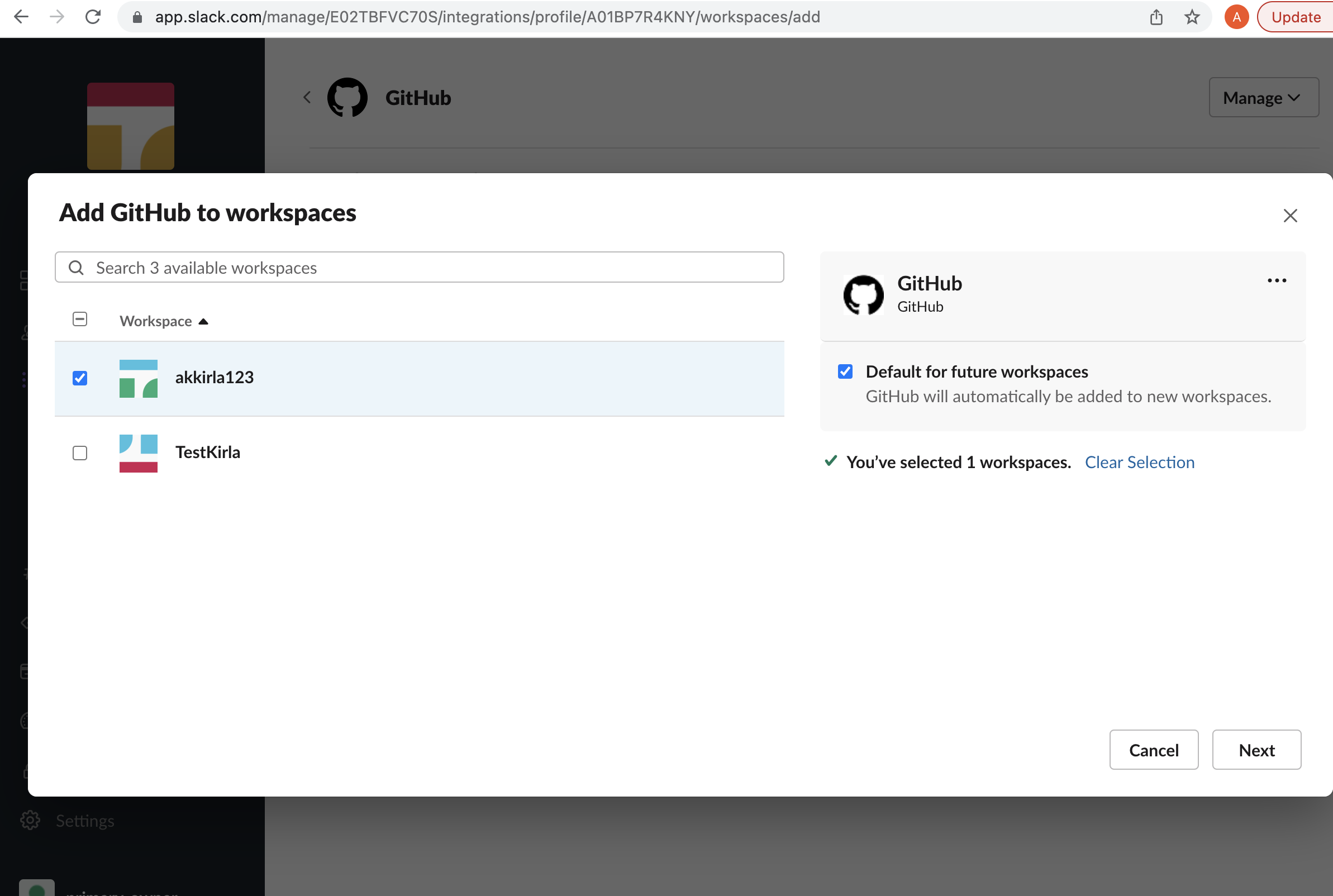Click the indeterminate workspace select-all checkbox
Viewport: 1333px width, 896px height.
click(x=80, y=320)
